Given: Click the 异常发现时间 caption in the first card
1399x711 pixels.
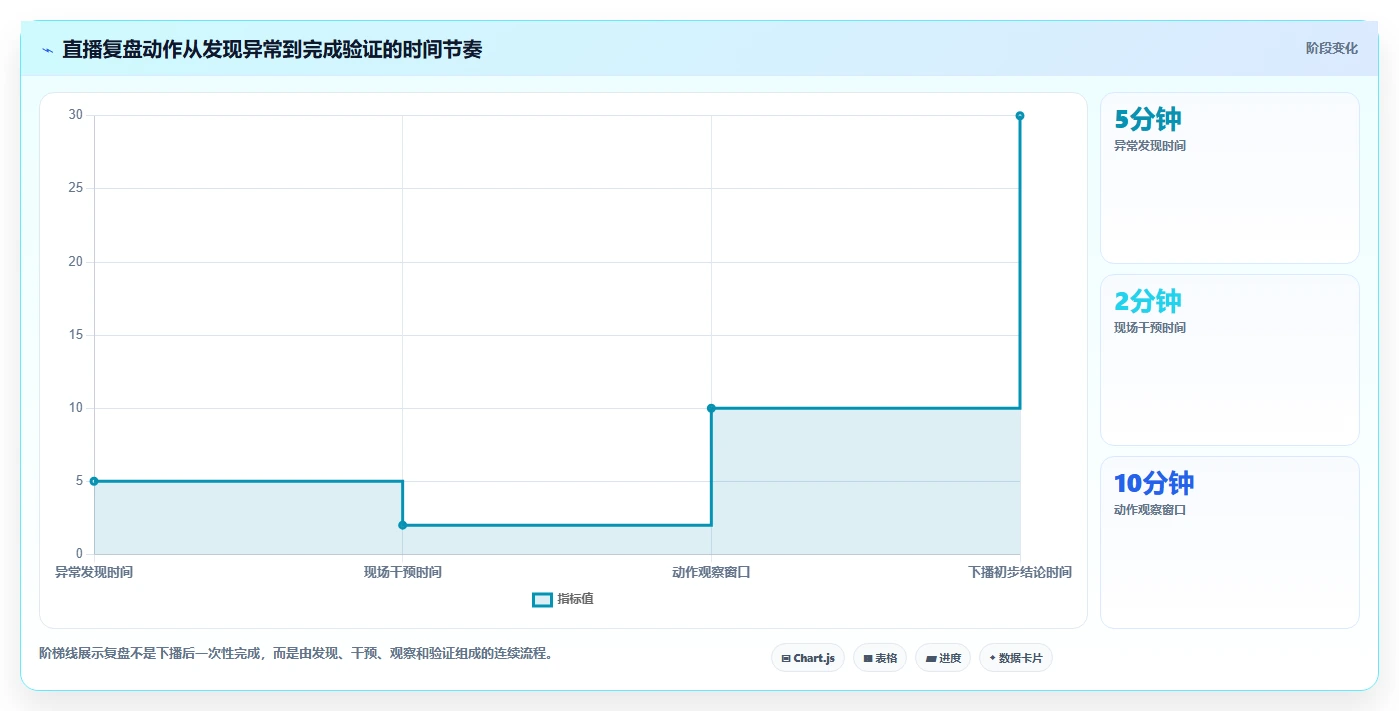Looking at the screenshot, I should coord(1150,146).
